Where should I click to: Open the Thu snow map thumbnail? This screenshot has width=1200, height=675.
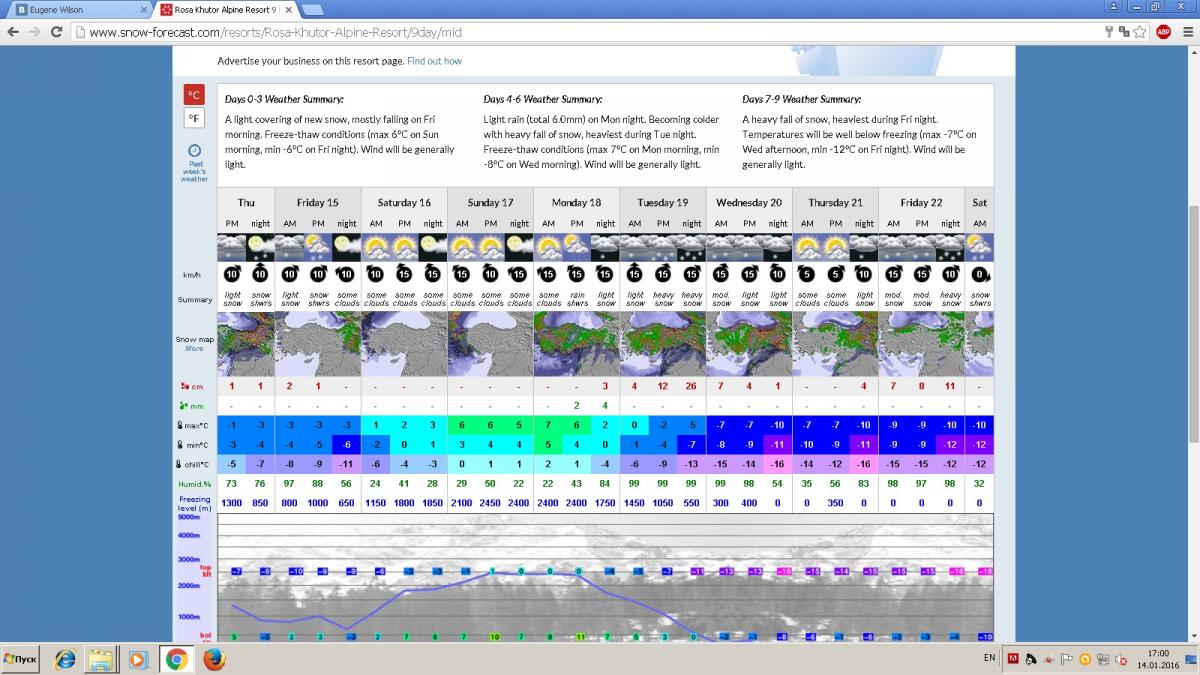[x=246, y=345]
